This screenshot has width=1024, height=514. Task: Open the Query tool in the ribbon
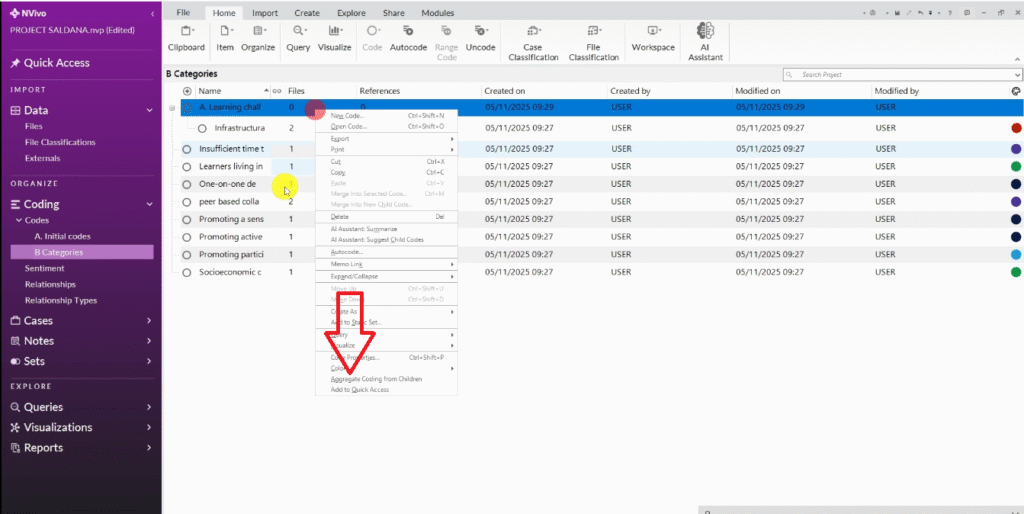pyautogui.click(x=298, y=38)
